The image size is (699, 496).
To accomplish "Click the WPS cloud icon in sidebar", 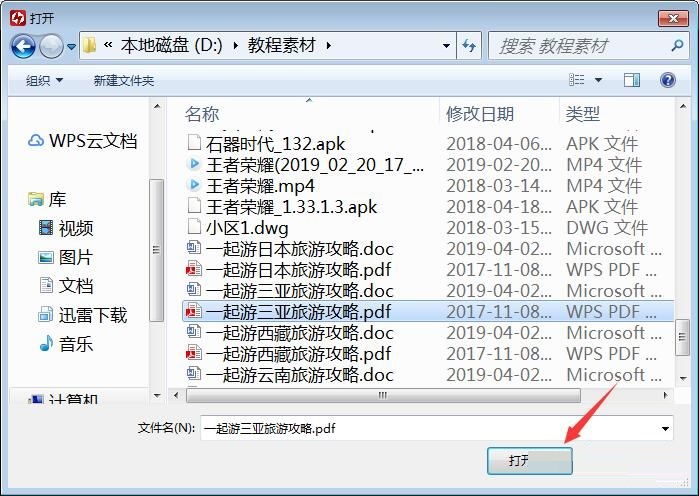I will pos(36,141).
